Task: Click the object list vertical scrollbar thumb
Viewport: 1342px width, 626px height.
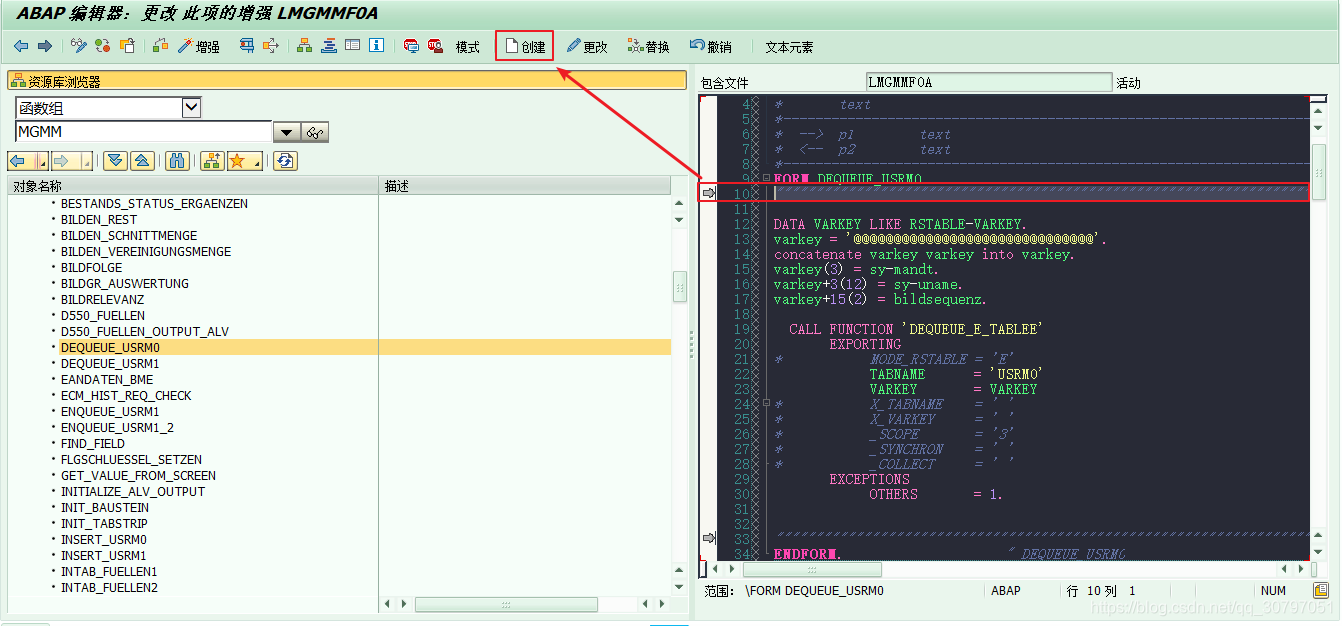Action: 679,286
